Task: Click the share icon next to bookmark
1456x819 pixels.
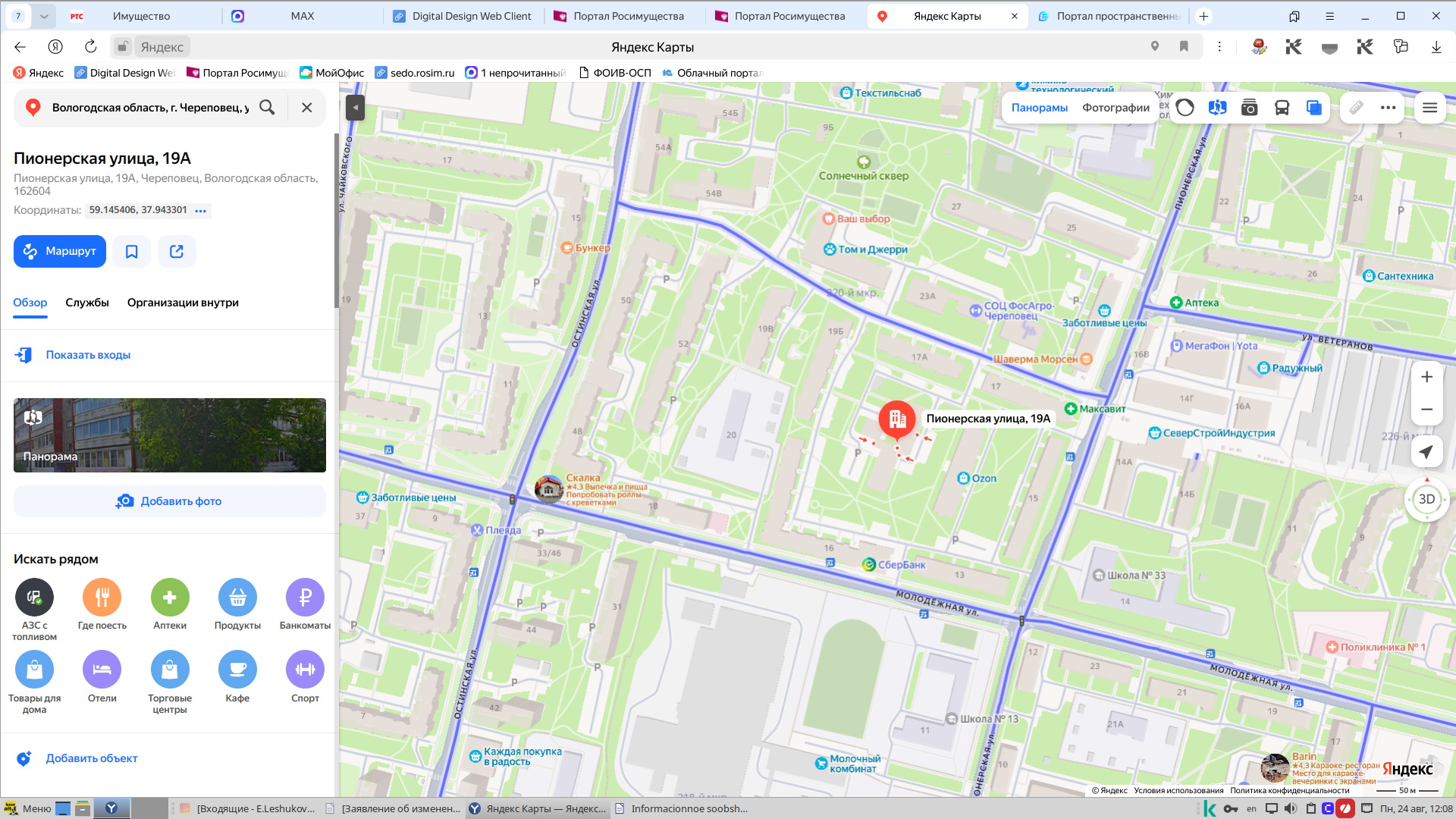Action: [177, 251]
